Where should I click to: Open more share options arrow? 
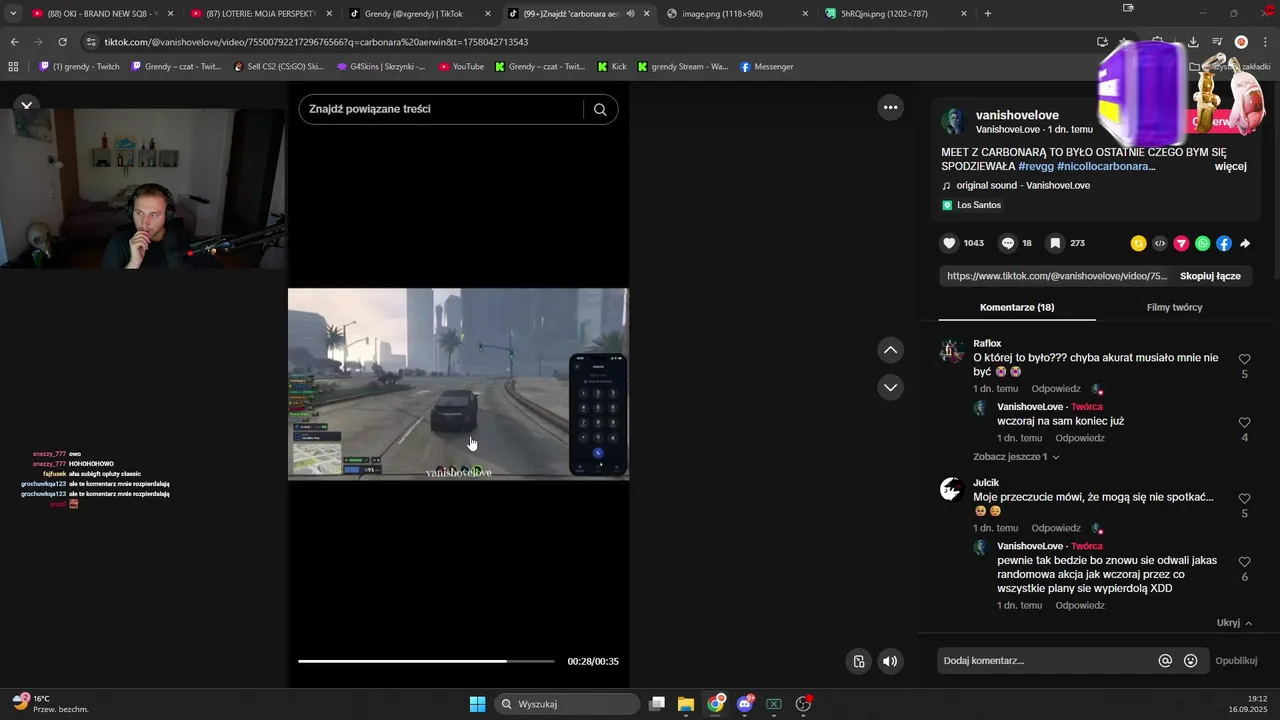click(x=1245, y=243)
